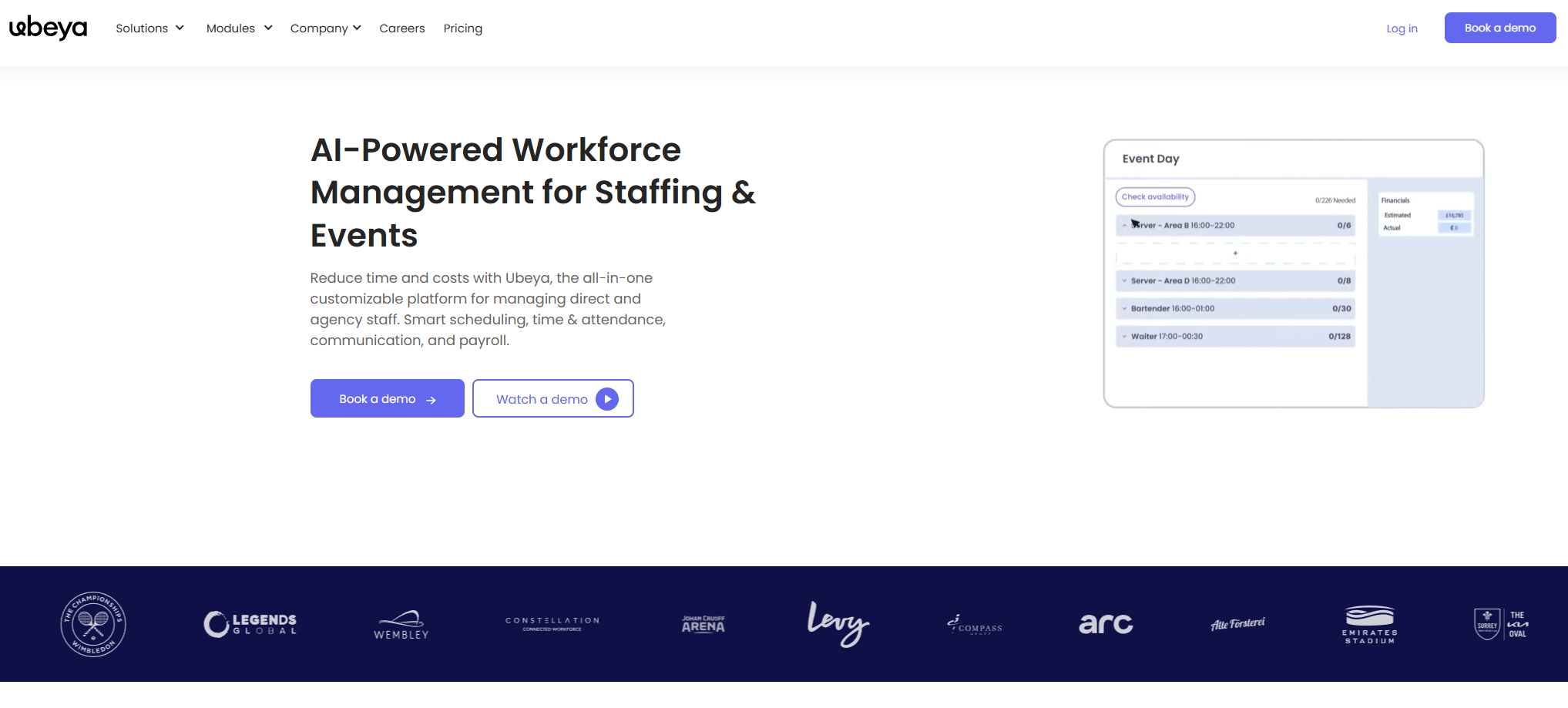The width and height of the screenshot is (1568, 708).
Task: Click the Log in link
Action: 1401,29
